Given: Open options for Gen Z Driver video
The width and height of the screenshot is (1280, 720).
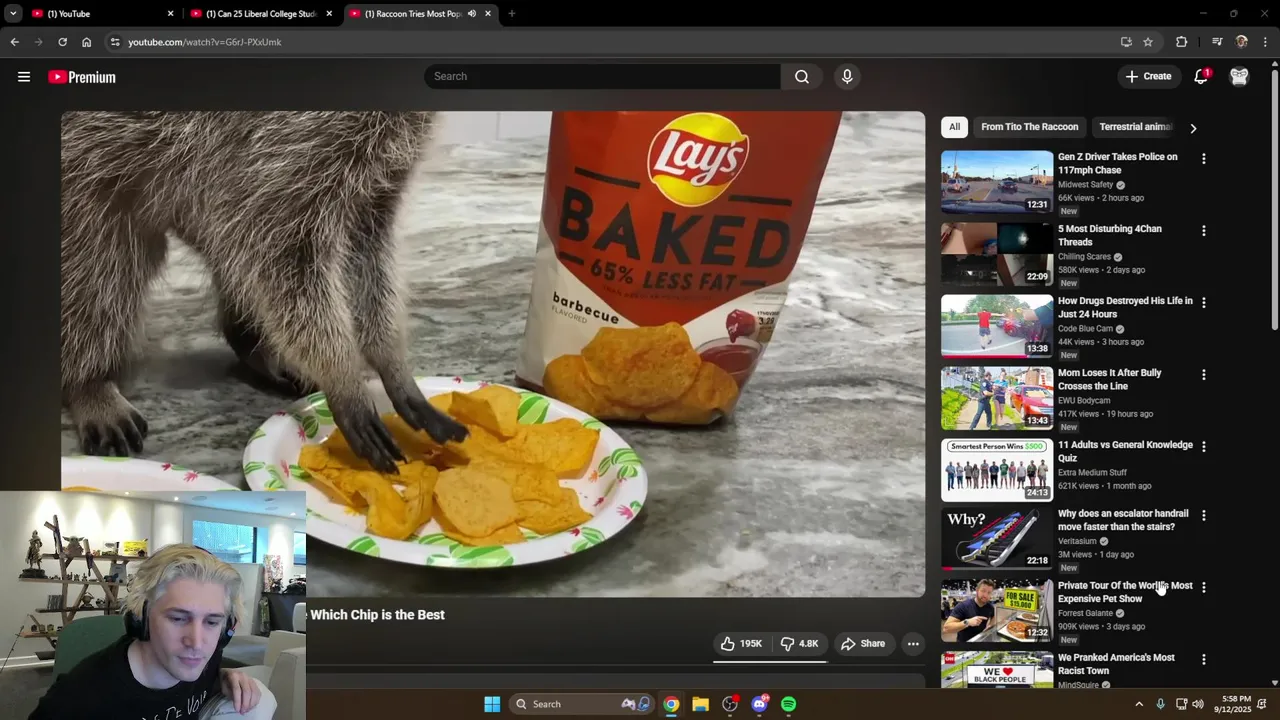Looking at the screenshot, I should [x=1204, y=159].
